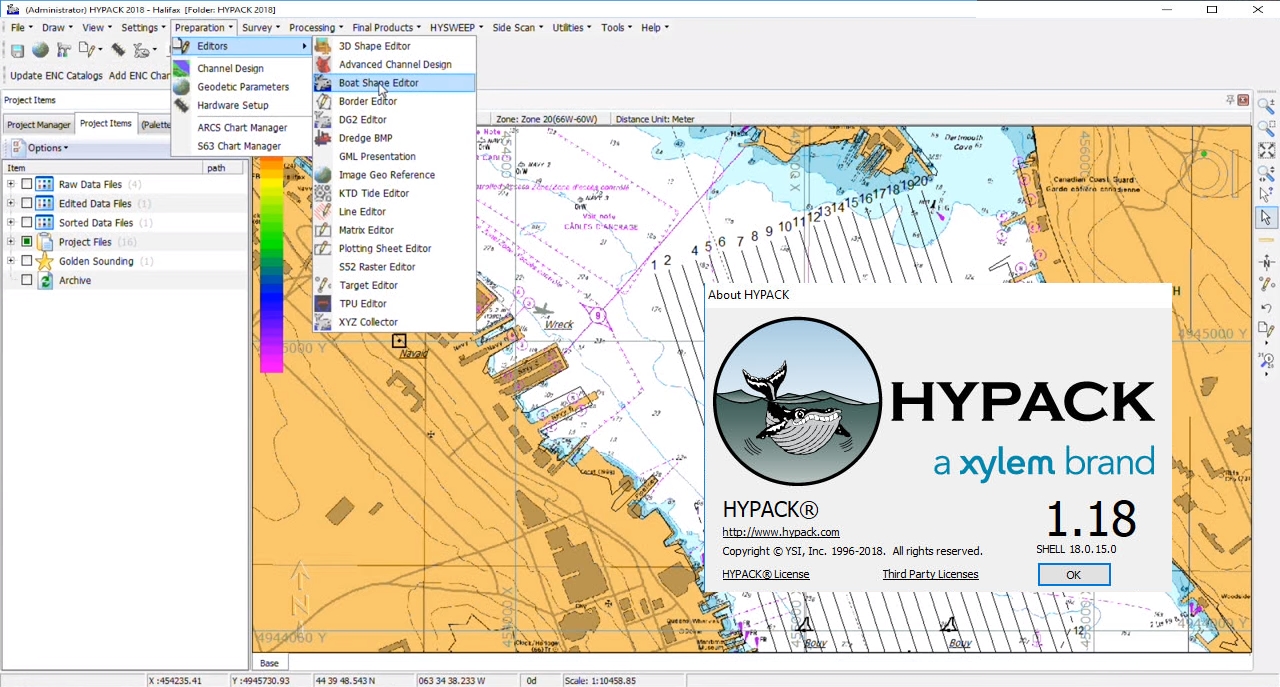1280x687 pixels.
Task: Click the undo arrow in right toolbar
Action: tap(1266, 306)
